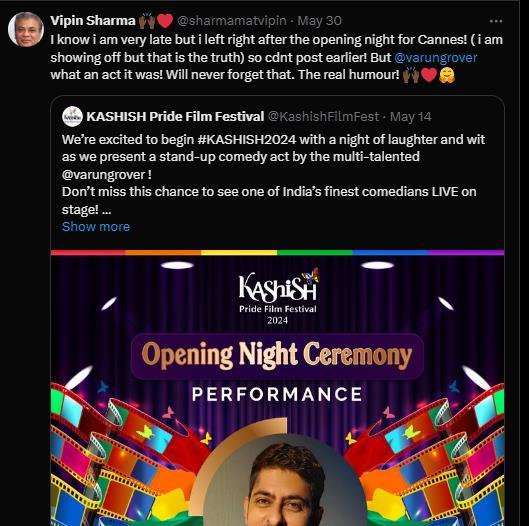529x526 pixels.
Task: Click the KASHISH Pride Film Festival avatar
Action: click(x=72, y=116)
